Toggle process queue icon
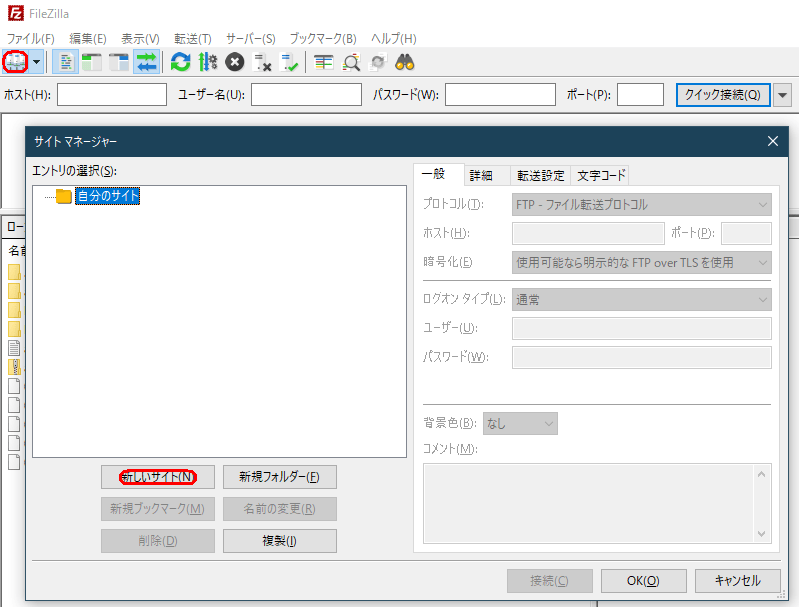 [x=208, y=62]
